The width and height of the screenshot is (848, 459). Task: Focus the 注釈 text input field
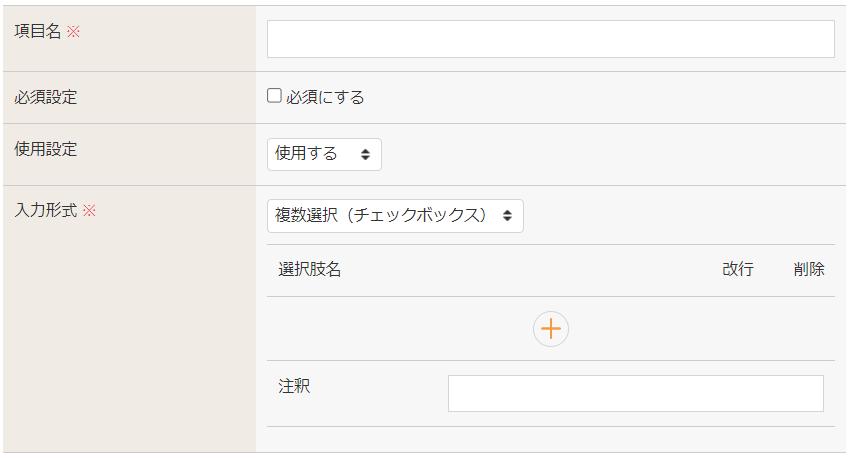(635, 394)
